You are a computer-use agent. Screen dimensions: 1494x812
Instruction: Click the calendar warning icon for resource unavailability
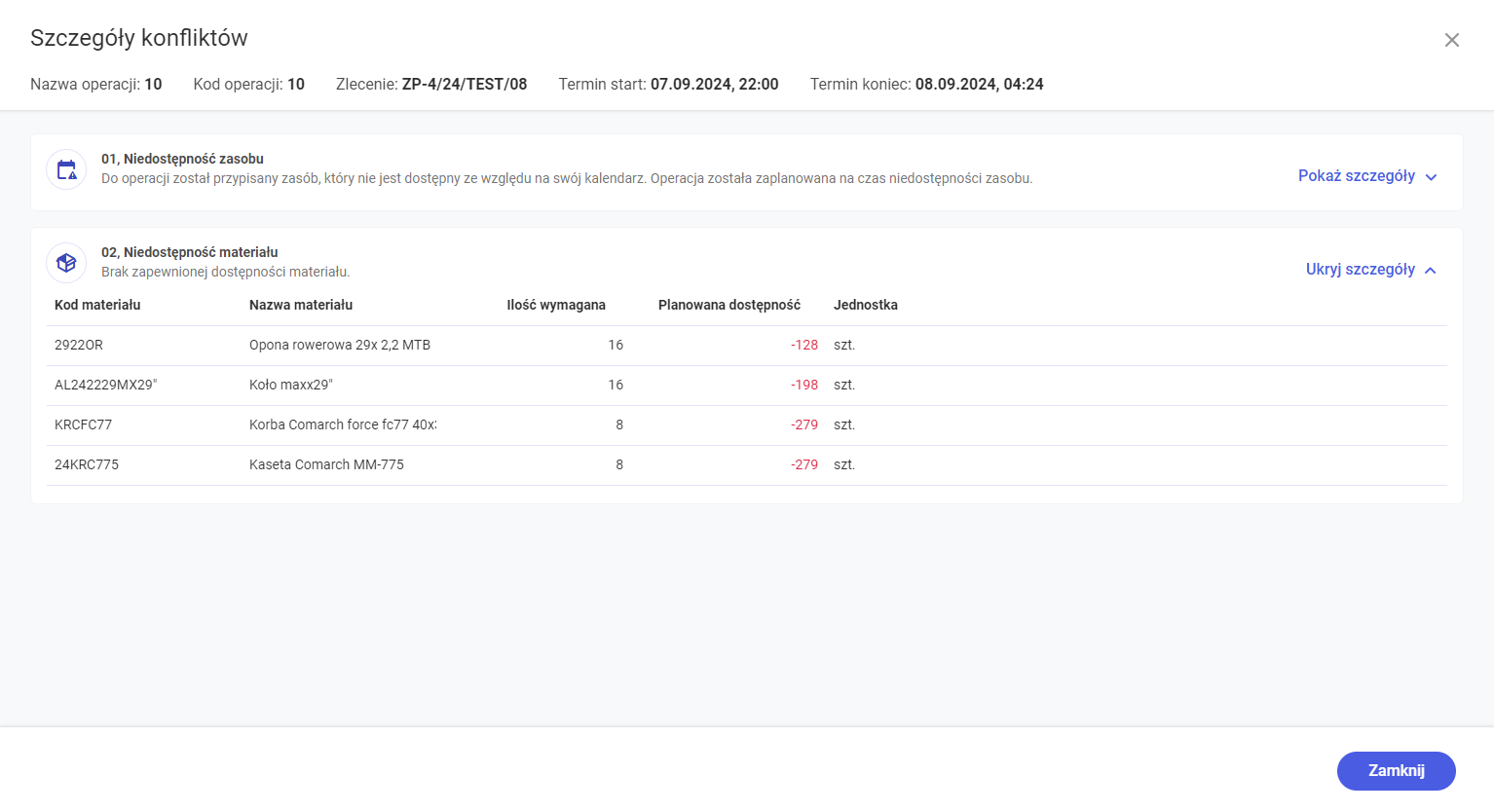(66, 169)
